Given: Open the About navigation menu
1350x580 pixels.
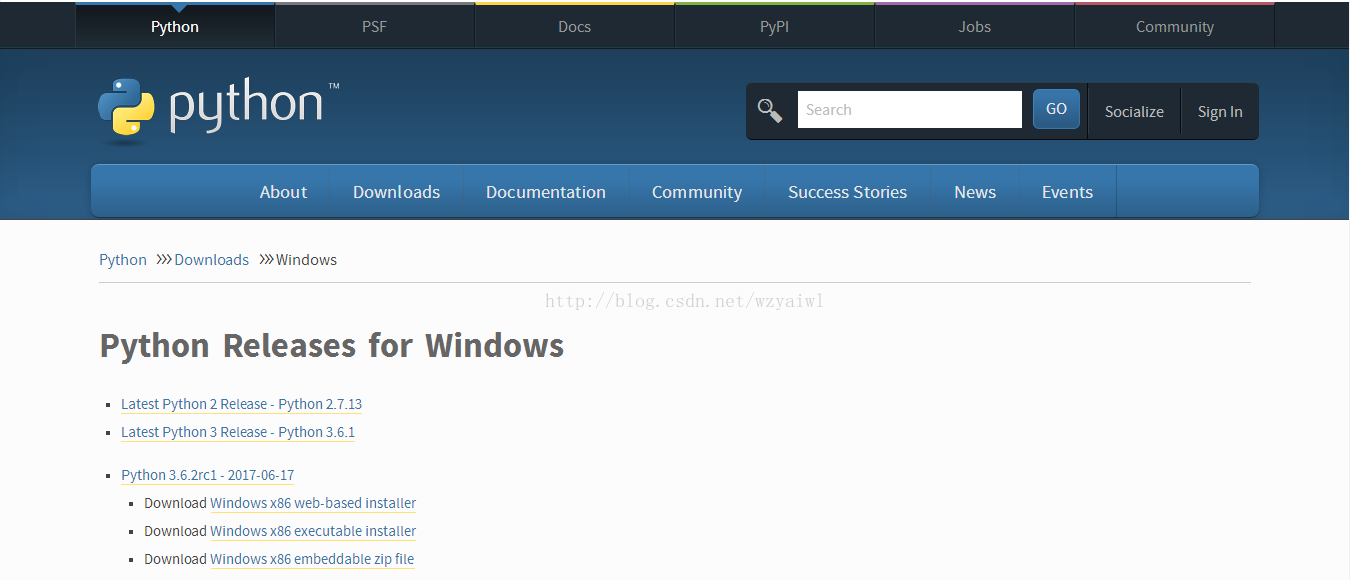Looking at the screenshot, I should click(283, 192).
